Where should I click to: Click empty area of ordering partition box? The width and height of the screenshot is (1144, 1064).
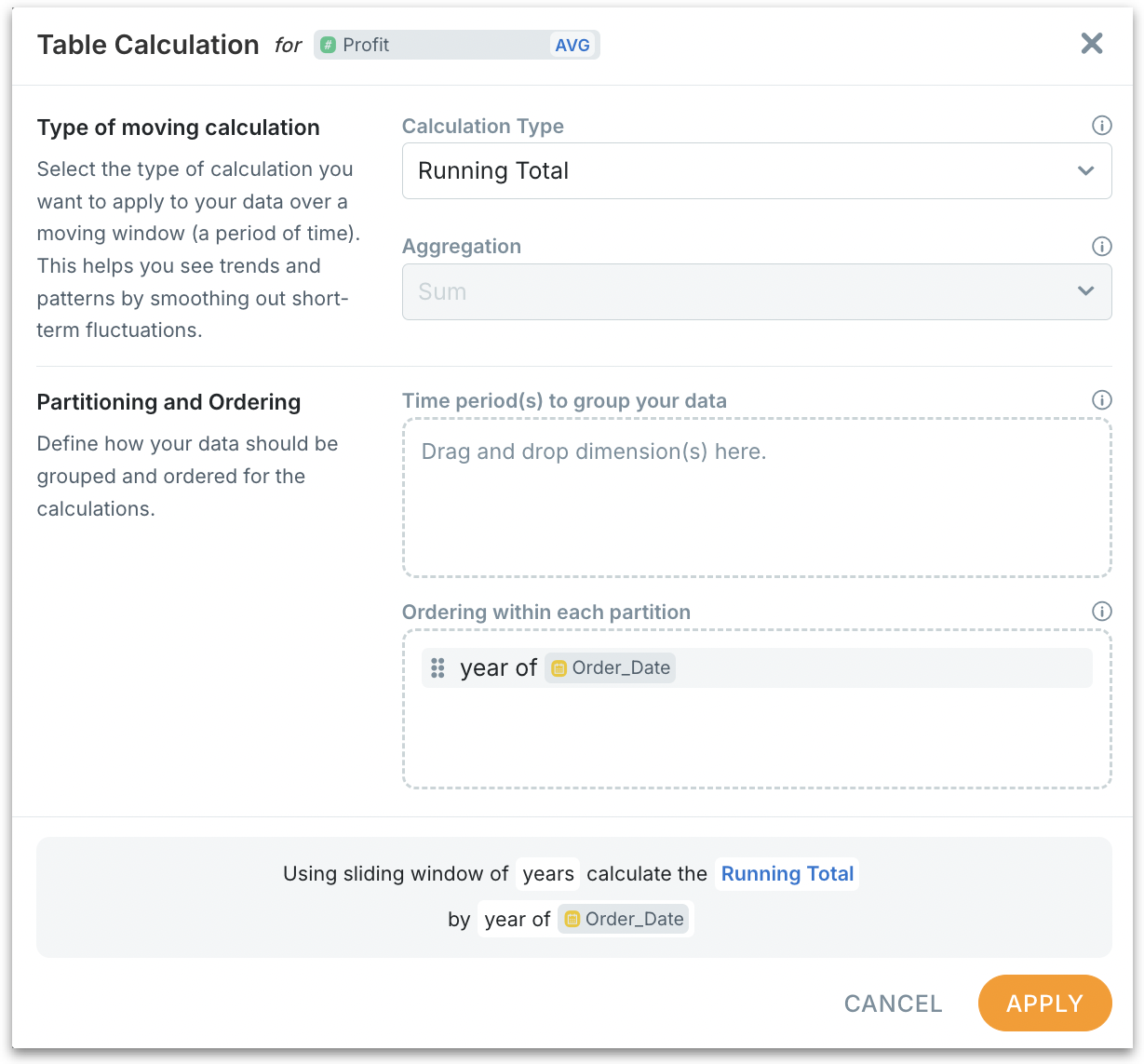[756, 740]
